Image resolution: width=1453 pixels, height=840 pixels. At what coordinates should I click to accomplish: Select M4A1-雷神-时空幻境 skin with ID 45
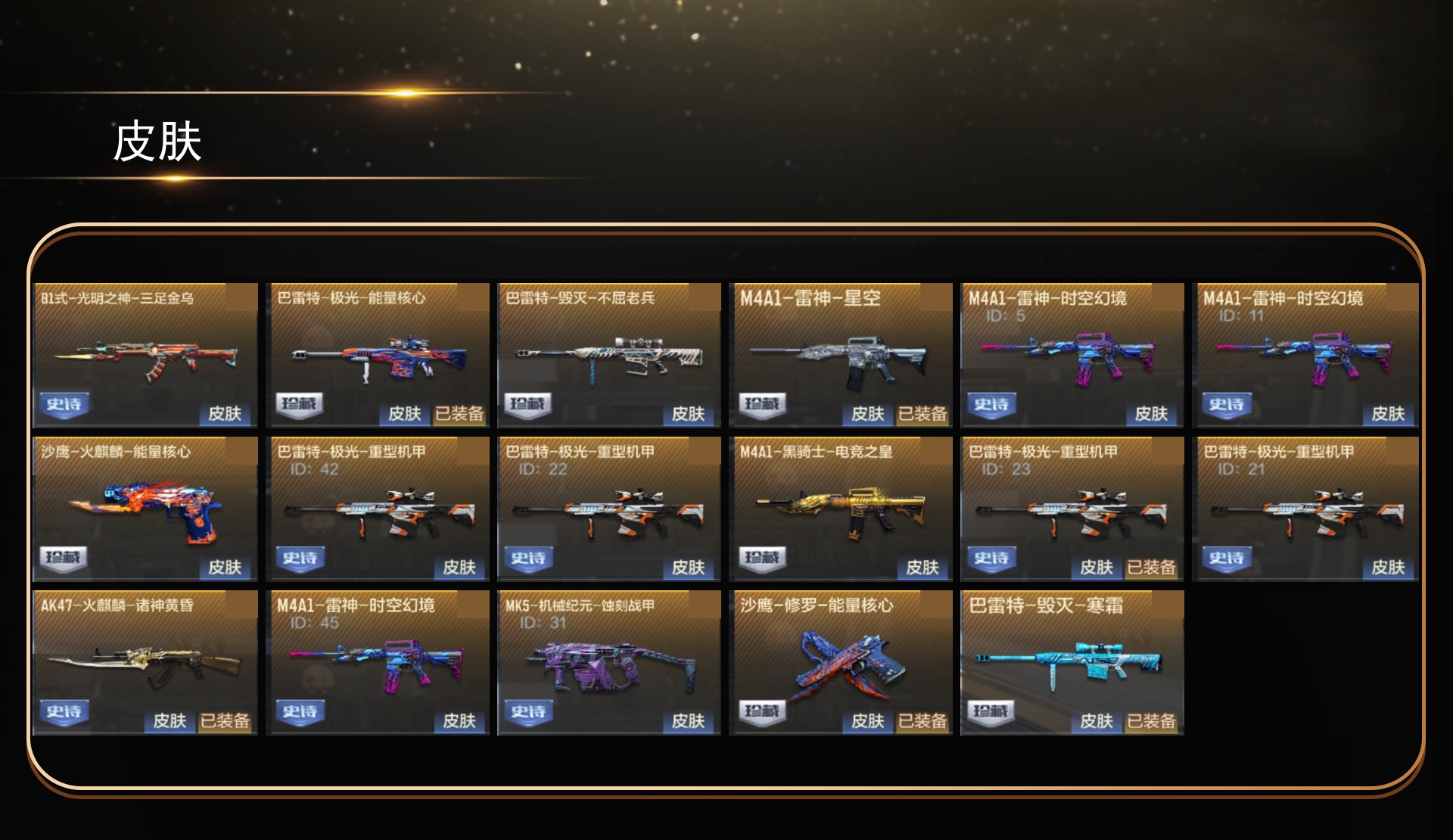(378, 662)
